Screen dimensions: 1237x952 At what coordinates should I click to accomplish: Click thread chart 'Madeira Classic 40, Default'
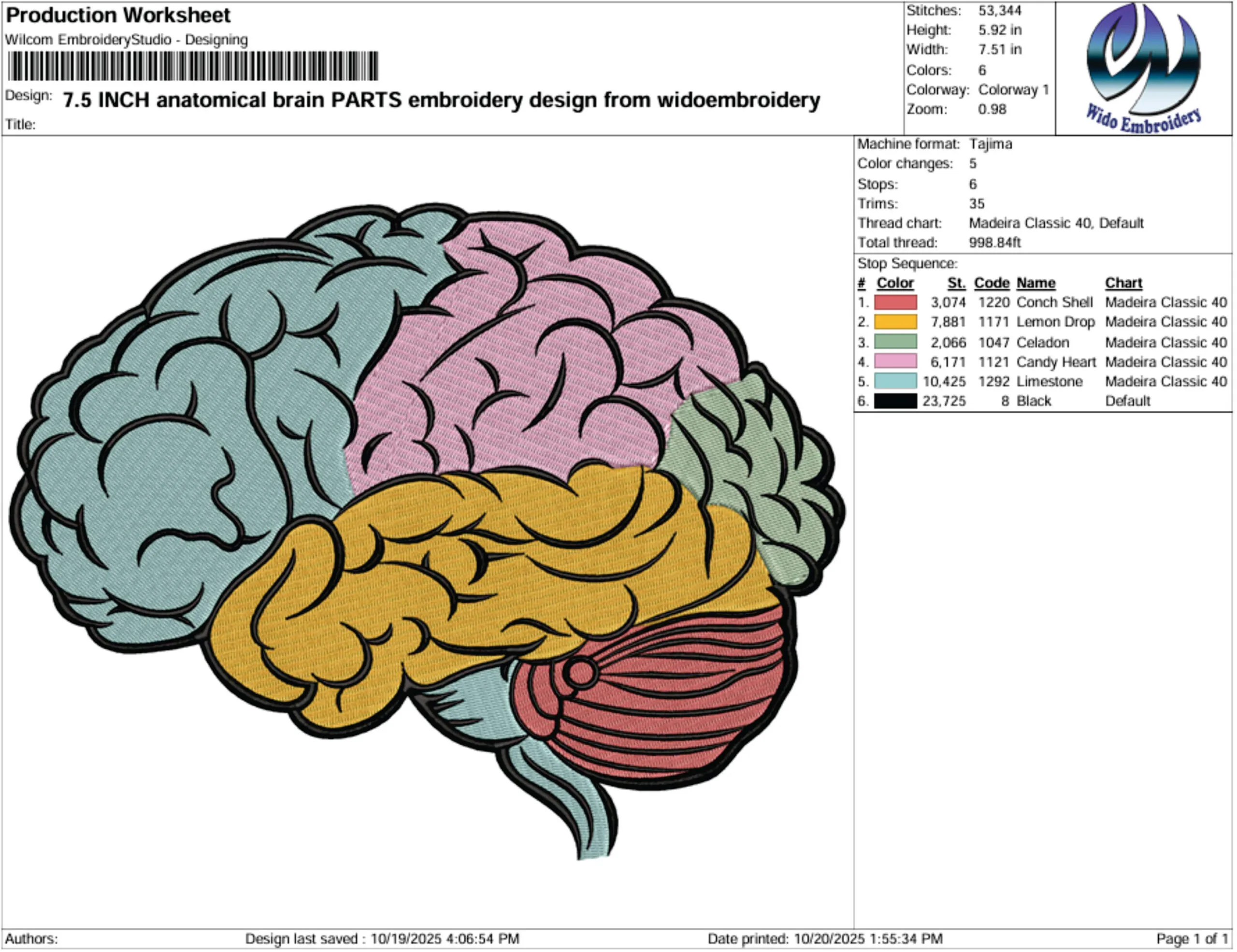point(1056,223)
